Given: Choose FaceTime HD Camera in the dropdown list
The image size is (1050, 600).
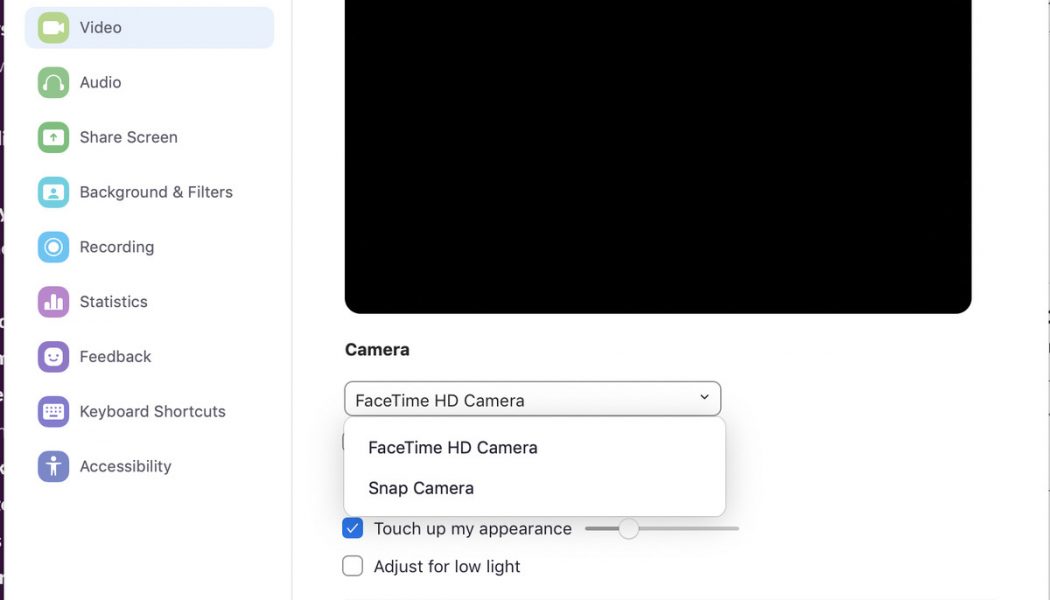Looking at the screenshot, I should click(x=452, y=447).
